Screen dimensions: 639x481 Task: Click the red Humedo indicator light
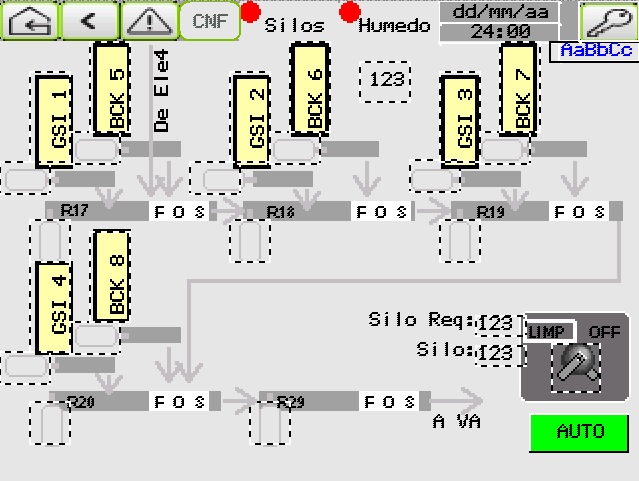point(349,12)
